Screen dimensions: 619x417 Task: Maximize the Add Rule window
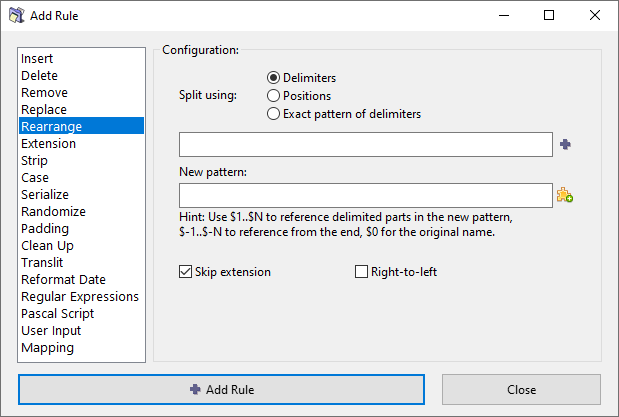coord(549,16)
